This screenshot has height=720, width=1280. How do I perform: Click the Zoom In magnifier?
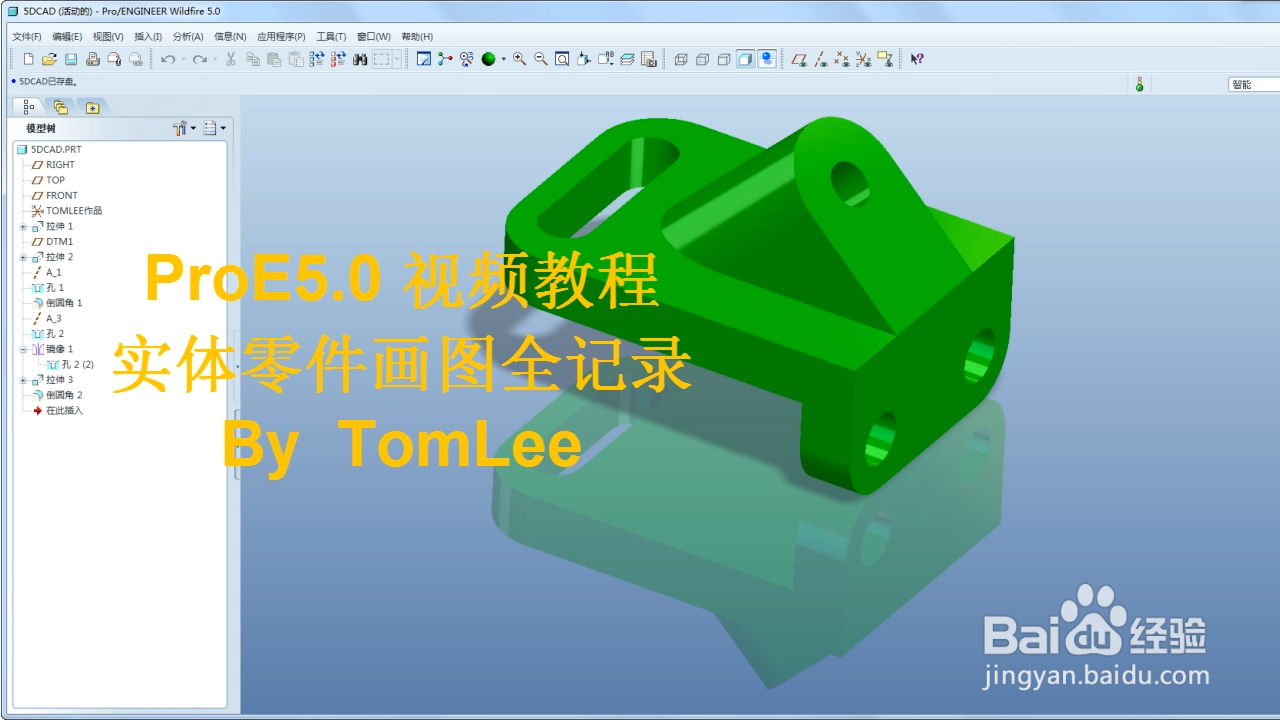pyautogui.click(x=519, y=59)
